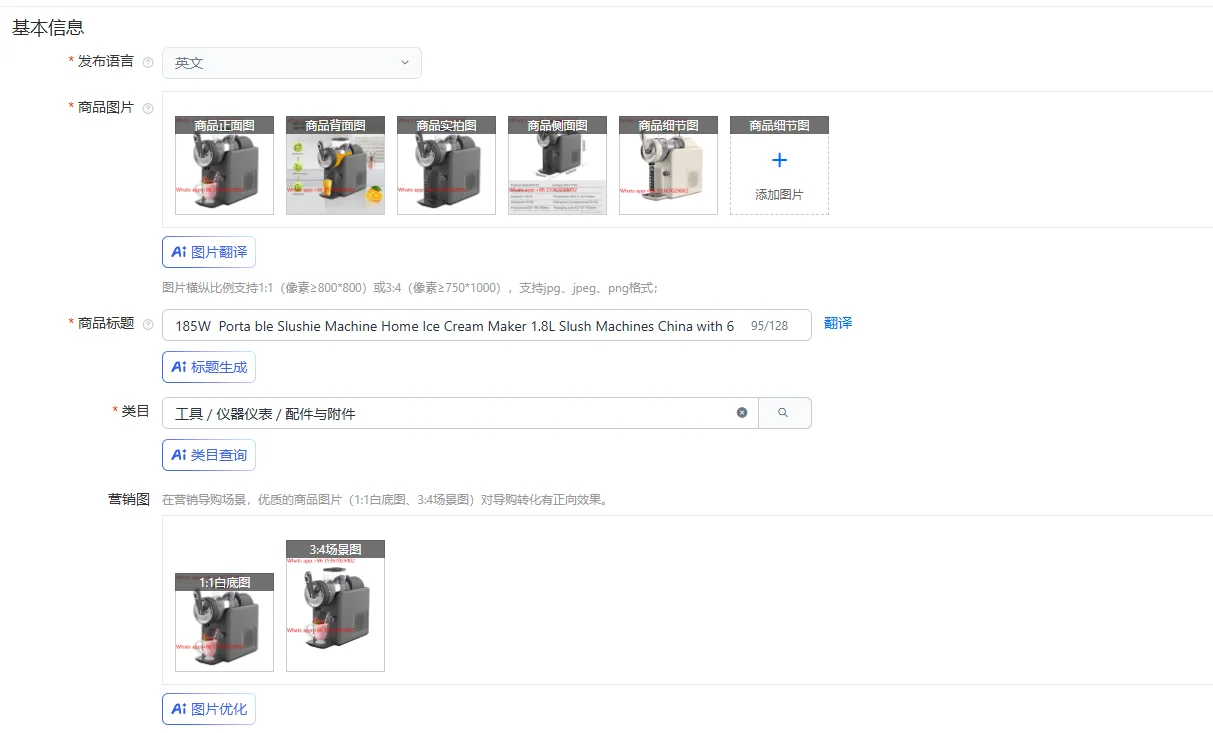Select the 3:4场景图 marketing thumbnail

coord(335,606)
